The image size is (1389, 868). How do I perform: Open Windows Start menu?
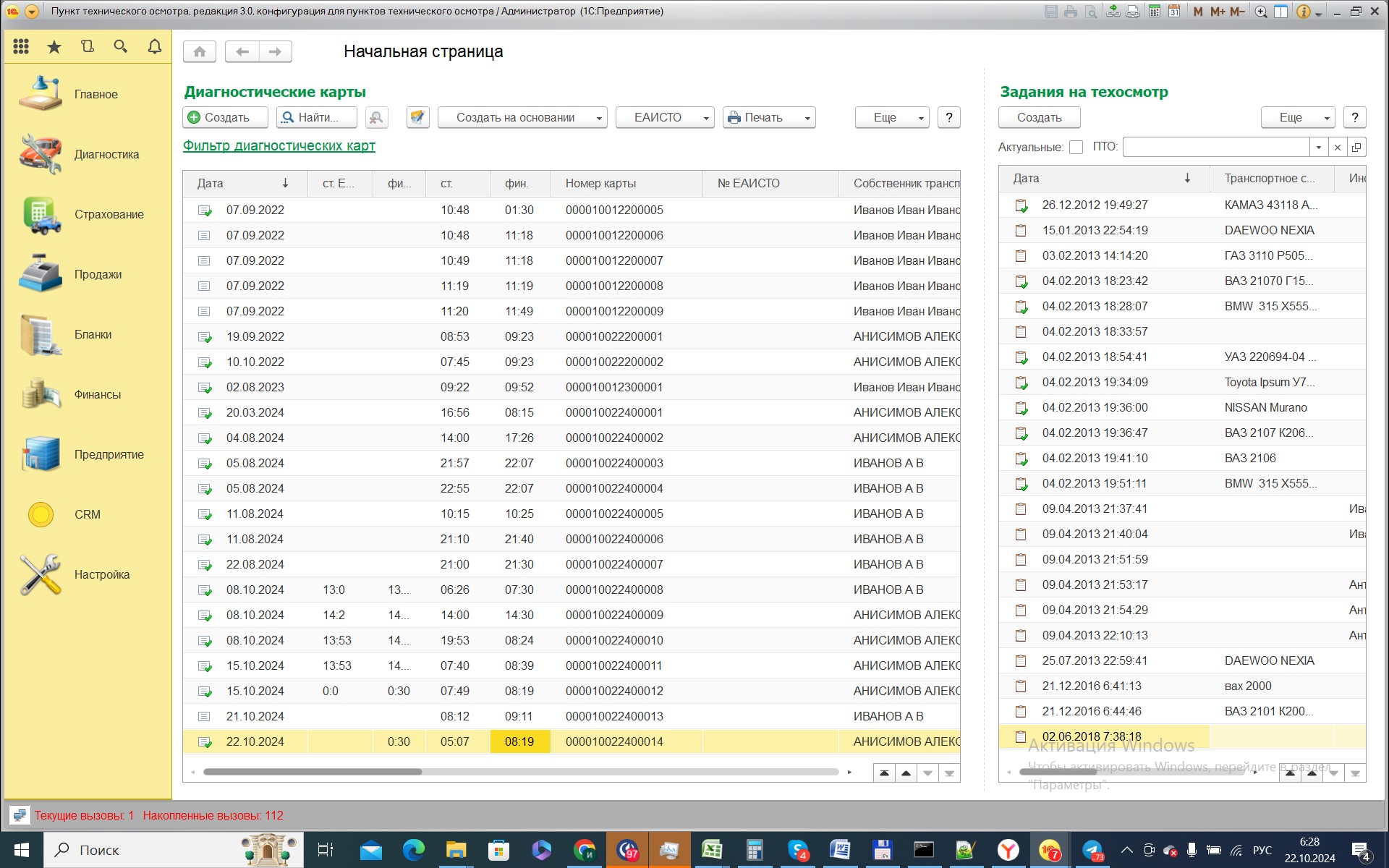[21, 850]
